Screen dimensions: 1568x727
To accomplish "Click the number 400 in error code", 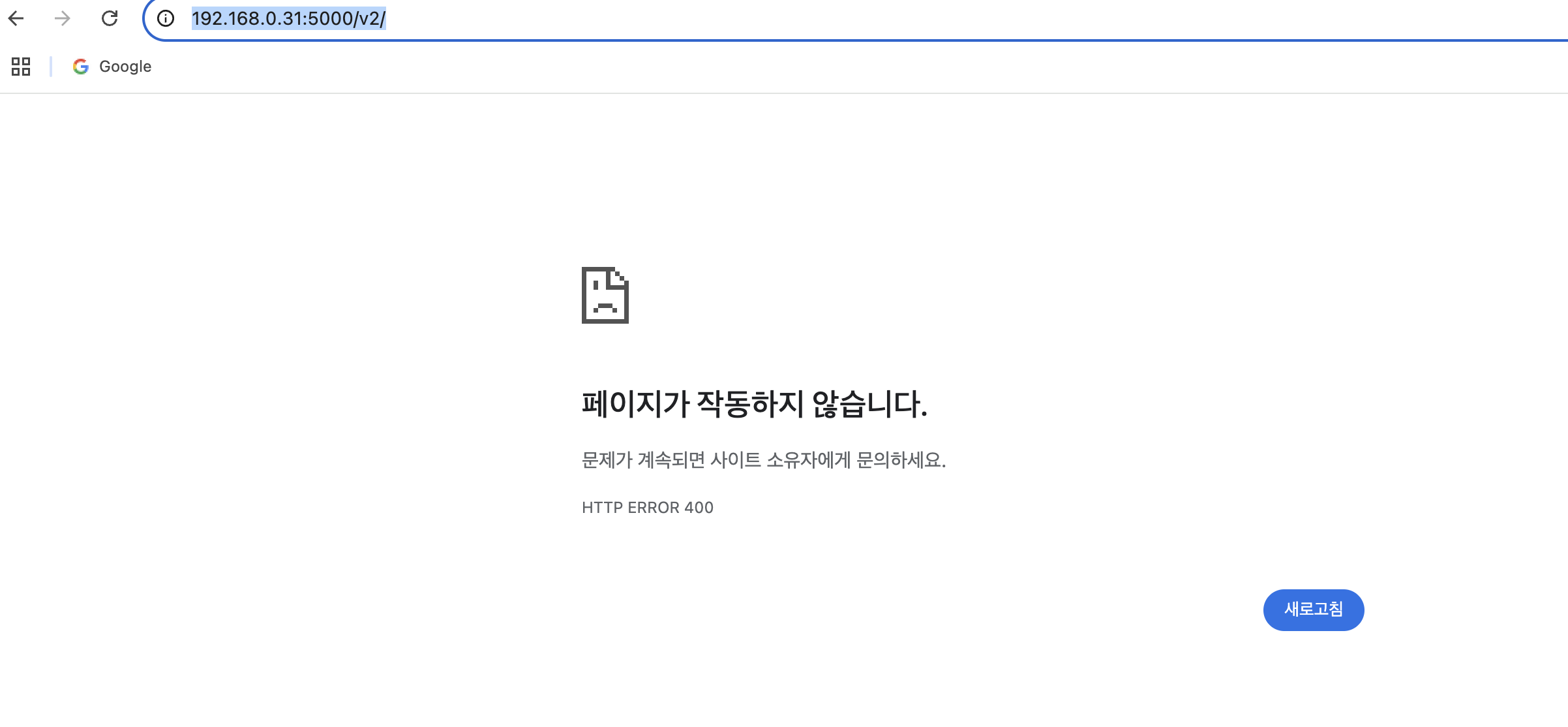I will tap(699, 508).
